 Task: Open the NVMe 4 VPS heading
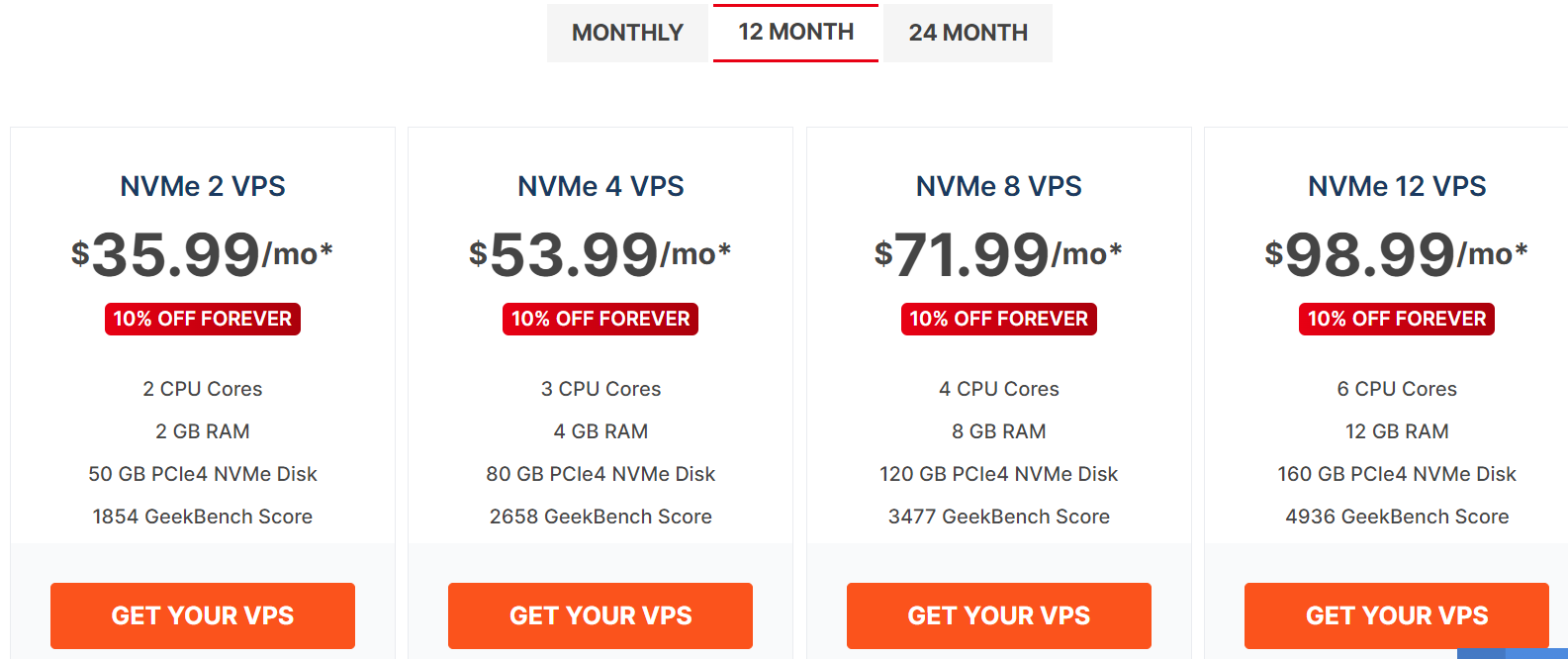click(x=600, y=186)
